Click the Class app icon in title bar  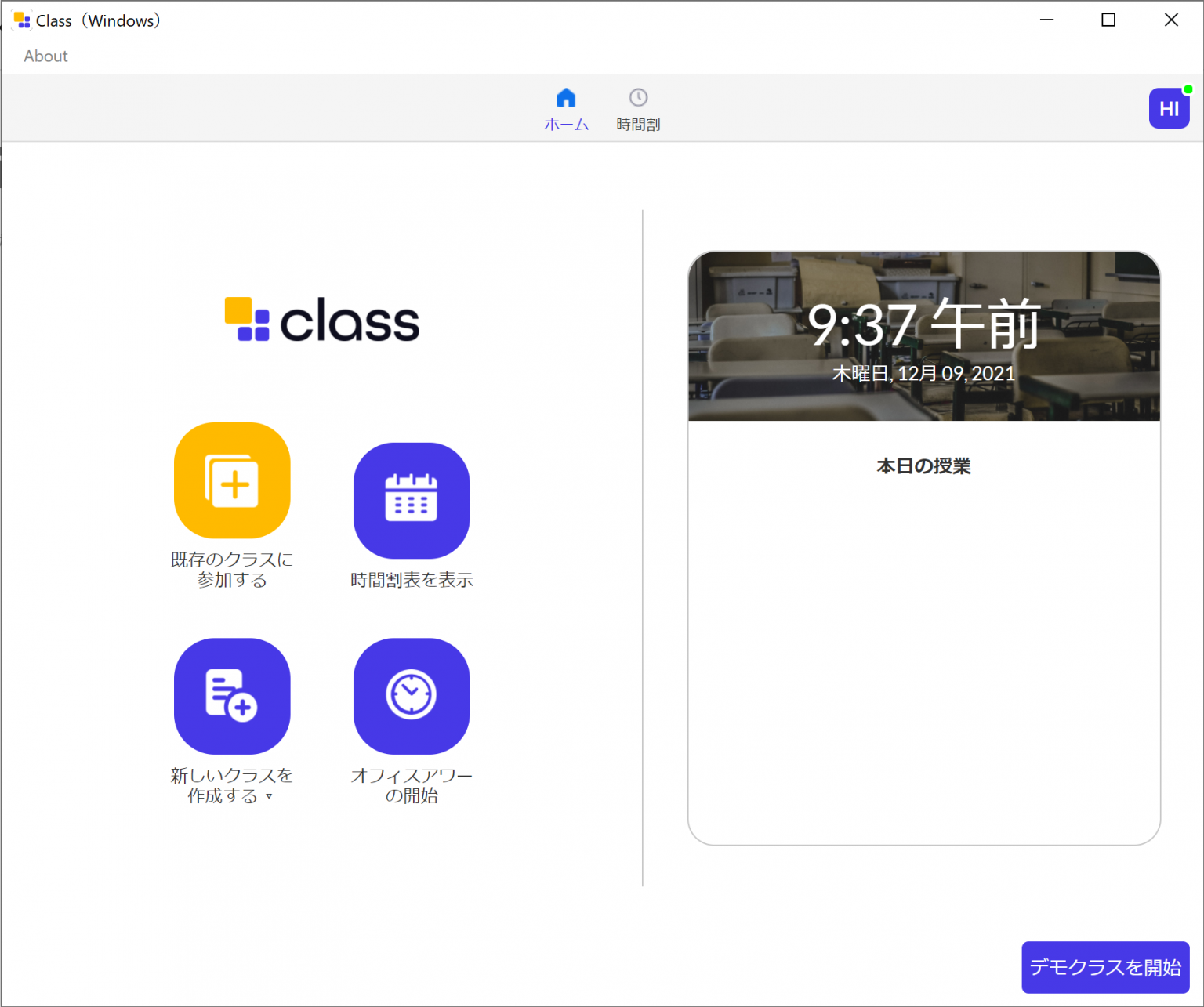22,20
